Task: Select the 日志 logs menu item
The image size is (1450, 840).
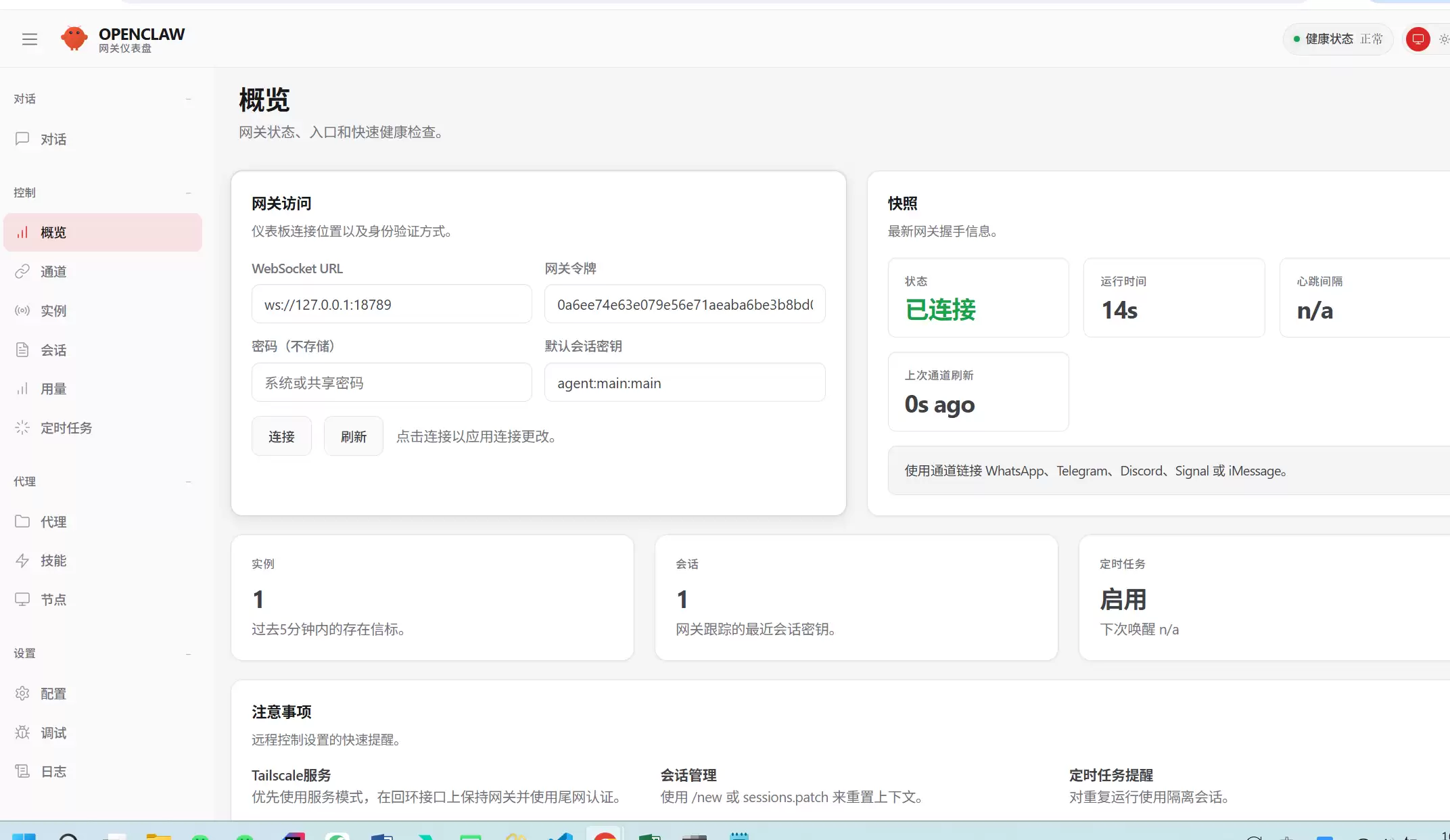Action: click(x=53, y=772)
